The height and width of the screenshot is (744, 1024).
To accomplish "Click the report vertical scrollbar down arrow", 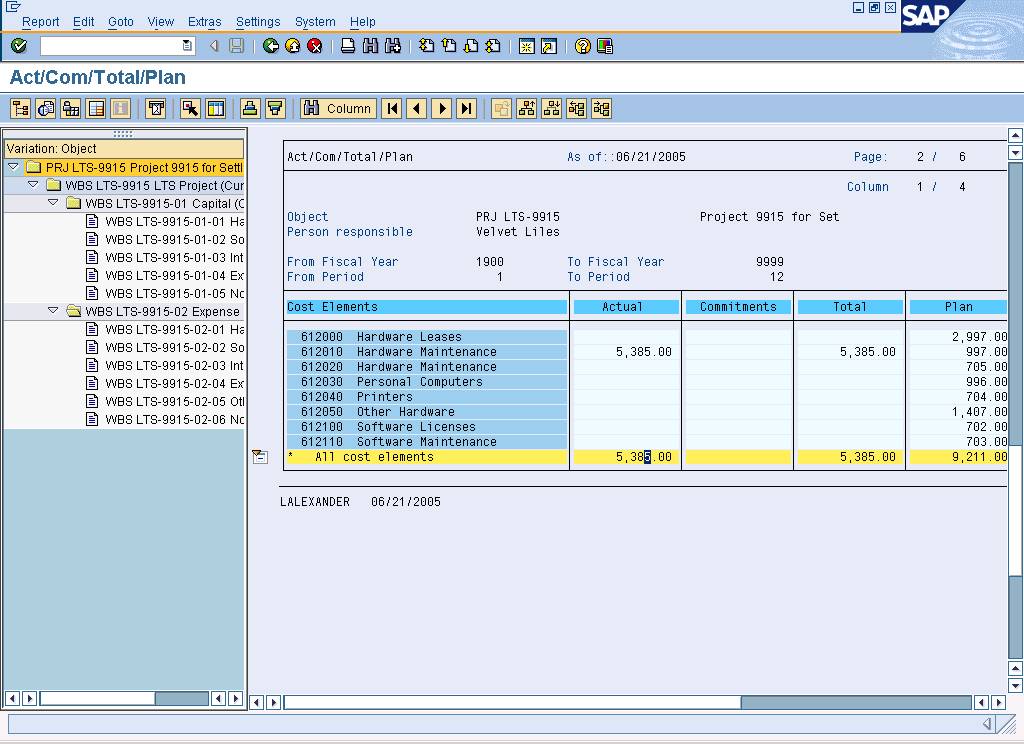I will (x=1015, y=686).
